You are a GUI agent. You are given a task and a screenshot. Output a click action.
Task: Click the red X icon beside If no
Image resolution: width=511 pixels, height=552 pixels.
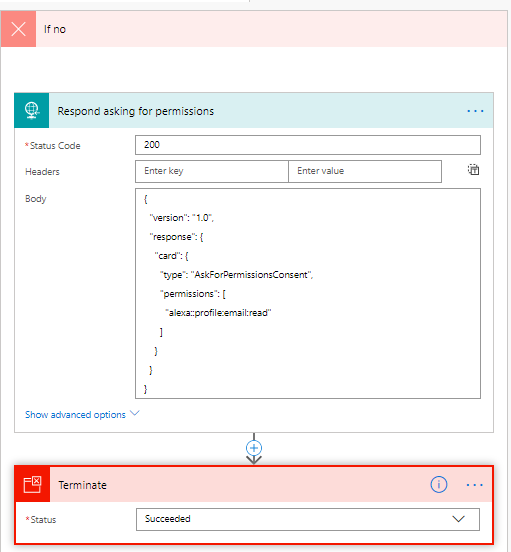click(18, 29)
